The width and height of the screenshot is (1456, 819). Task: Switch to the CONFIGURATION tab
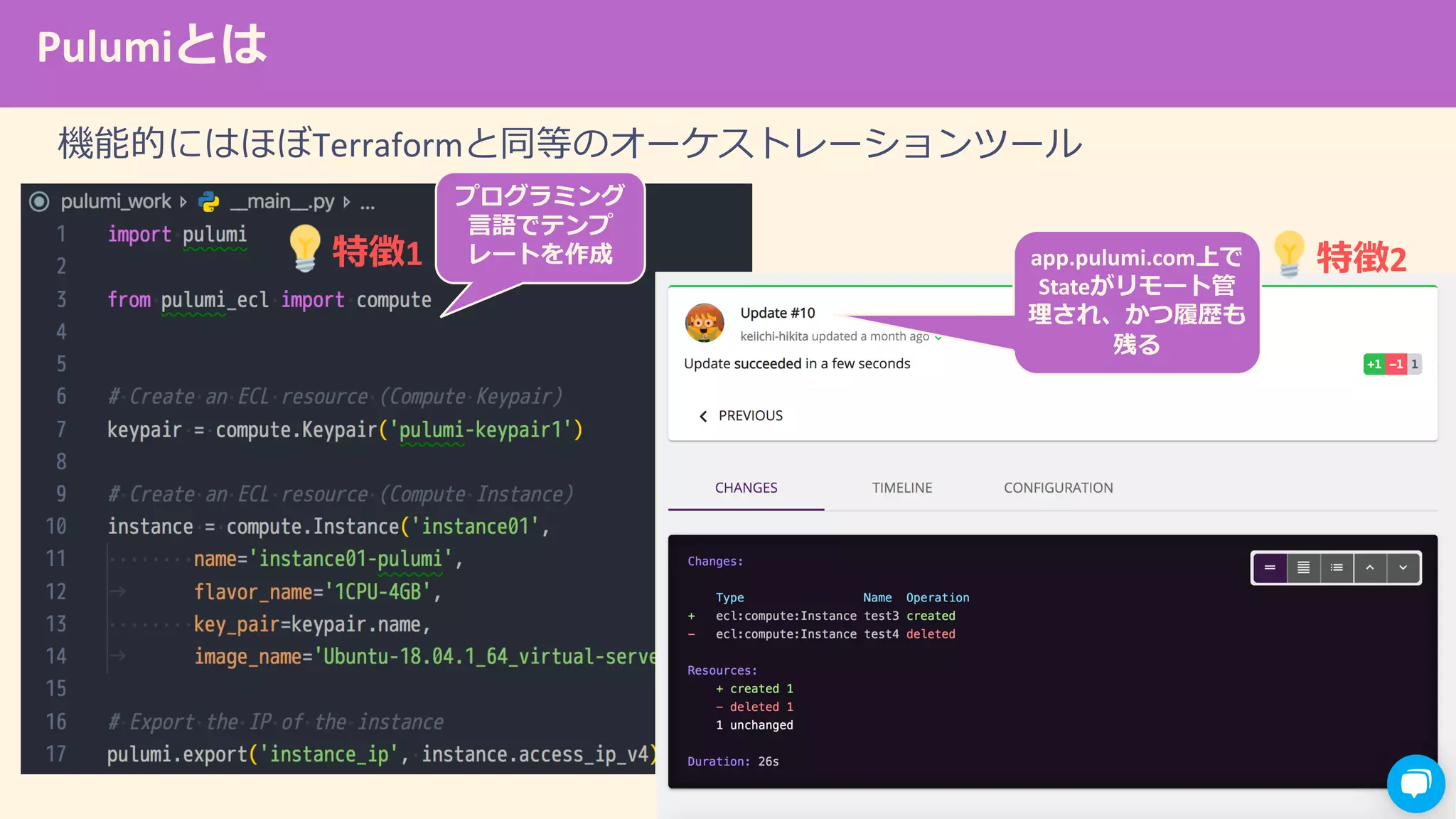click(1059, 488)
